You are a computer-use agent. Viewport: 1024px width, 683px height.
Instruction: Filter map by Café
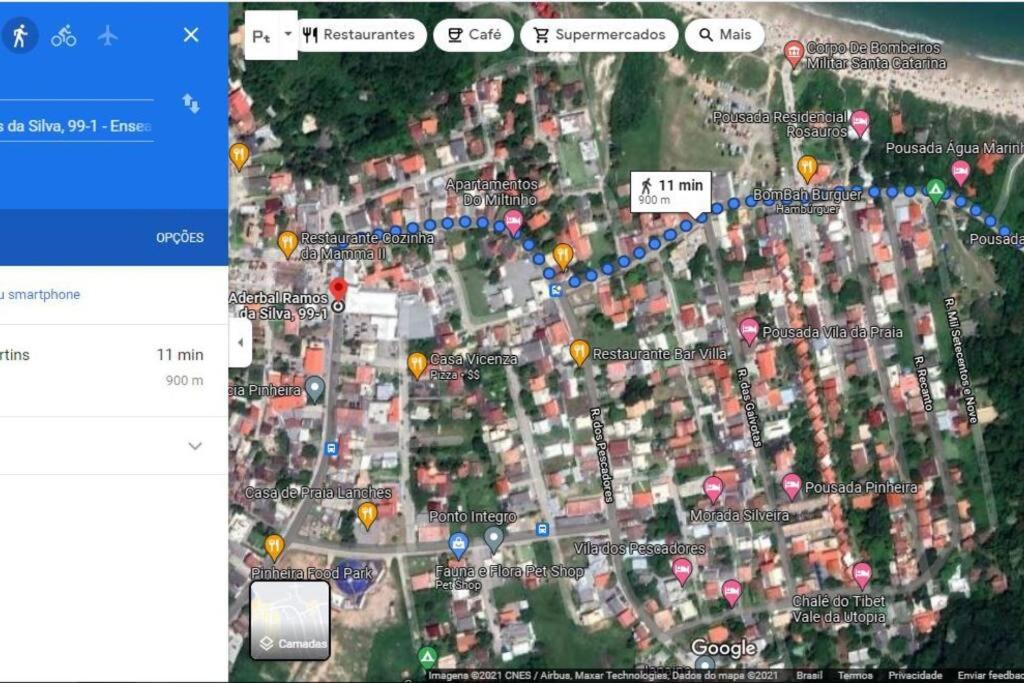coord(473,35)
